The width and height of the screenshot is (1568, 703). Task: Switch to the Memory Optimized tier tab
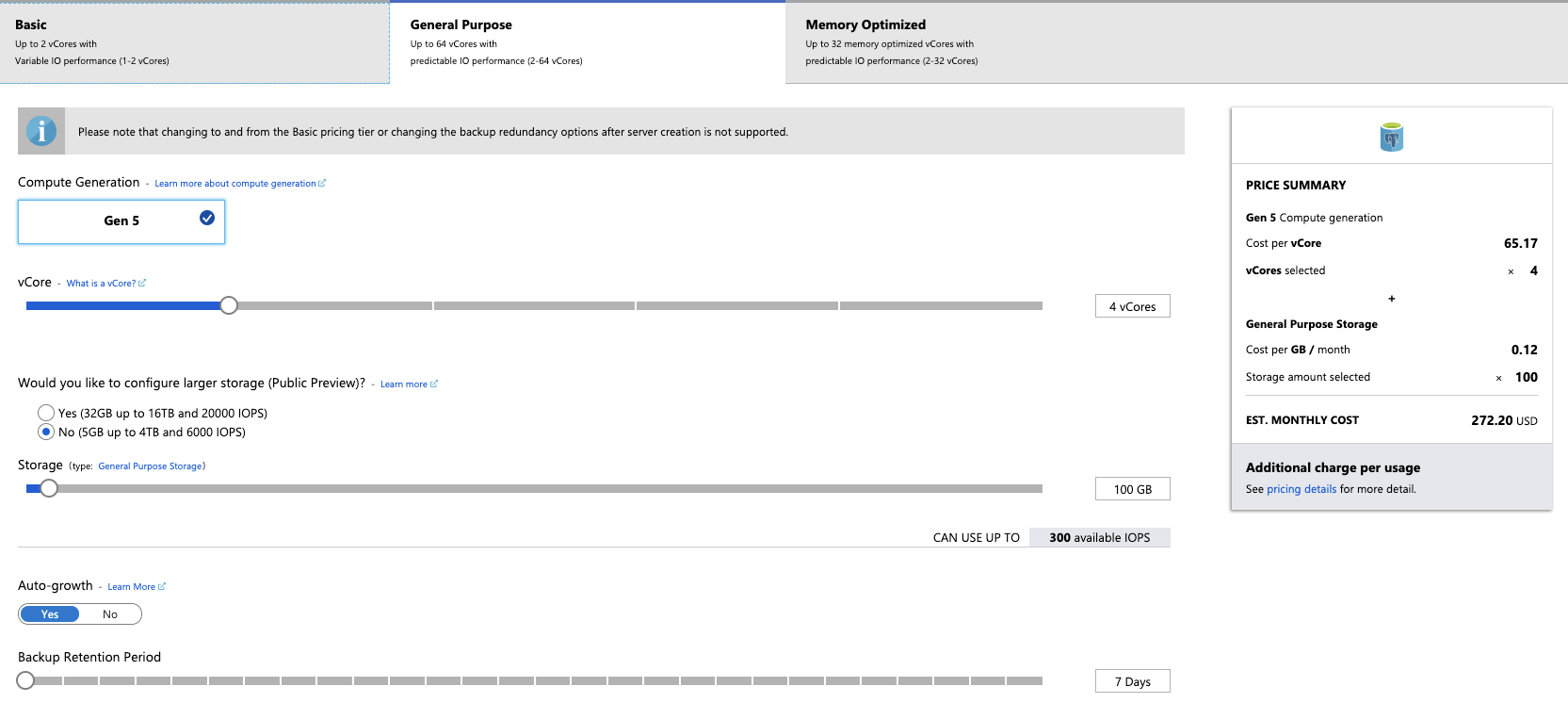[x=1176, y=42]
